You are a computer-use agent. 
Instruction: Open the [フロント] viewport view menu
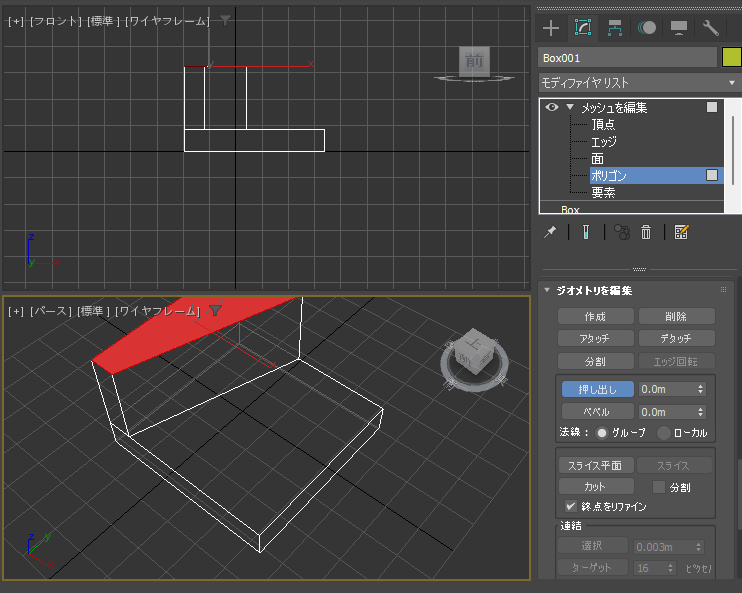56,21
